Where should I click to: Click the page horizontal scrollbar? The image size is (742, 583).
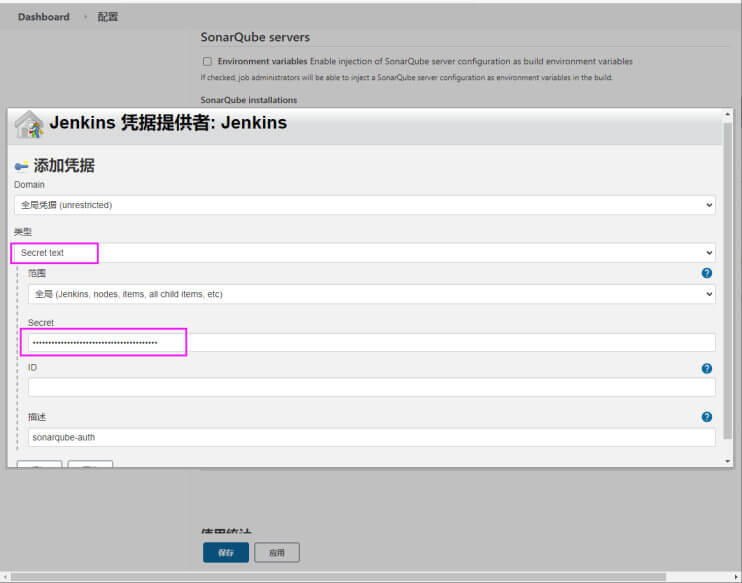click(338, 577)
